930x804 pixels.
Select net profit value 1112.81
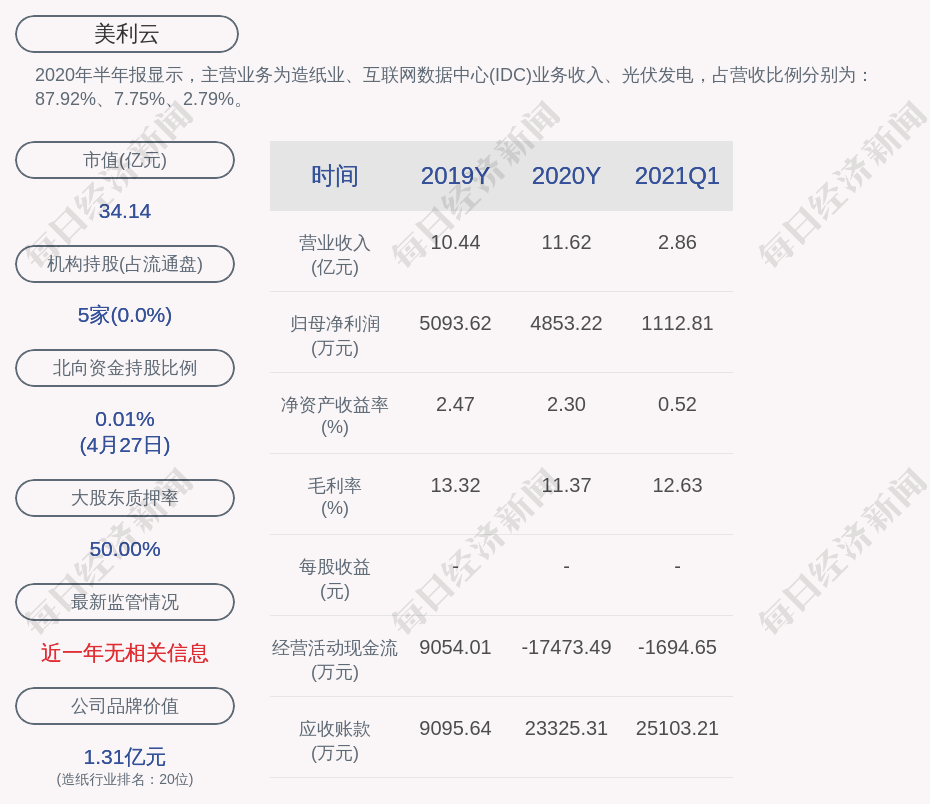(x=677, y=323)
